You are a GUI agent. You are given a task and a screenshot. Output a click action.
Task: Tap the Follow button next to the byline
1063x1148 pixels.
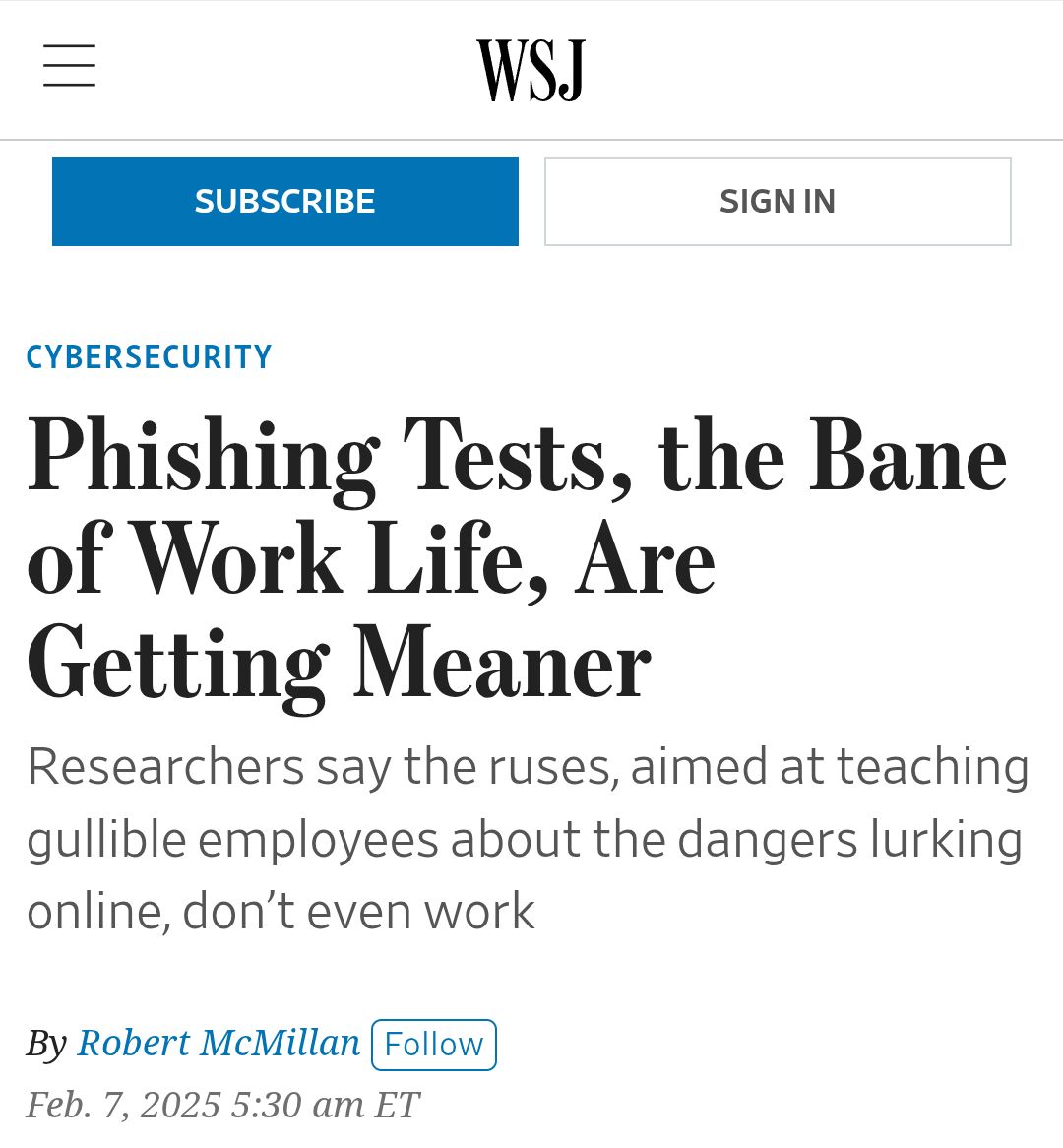click(x=433, y=1044)
